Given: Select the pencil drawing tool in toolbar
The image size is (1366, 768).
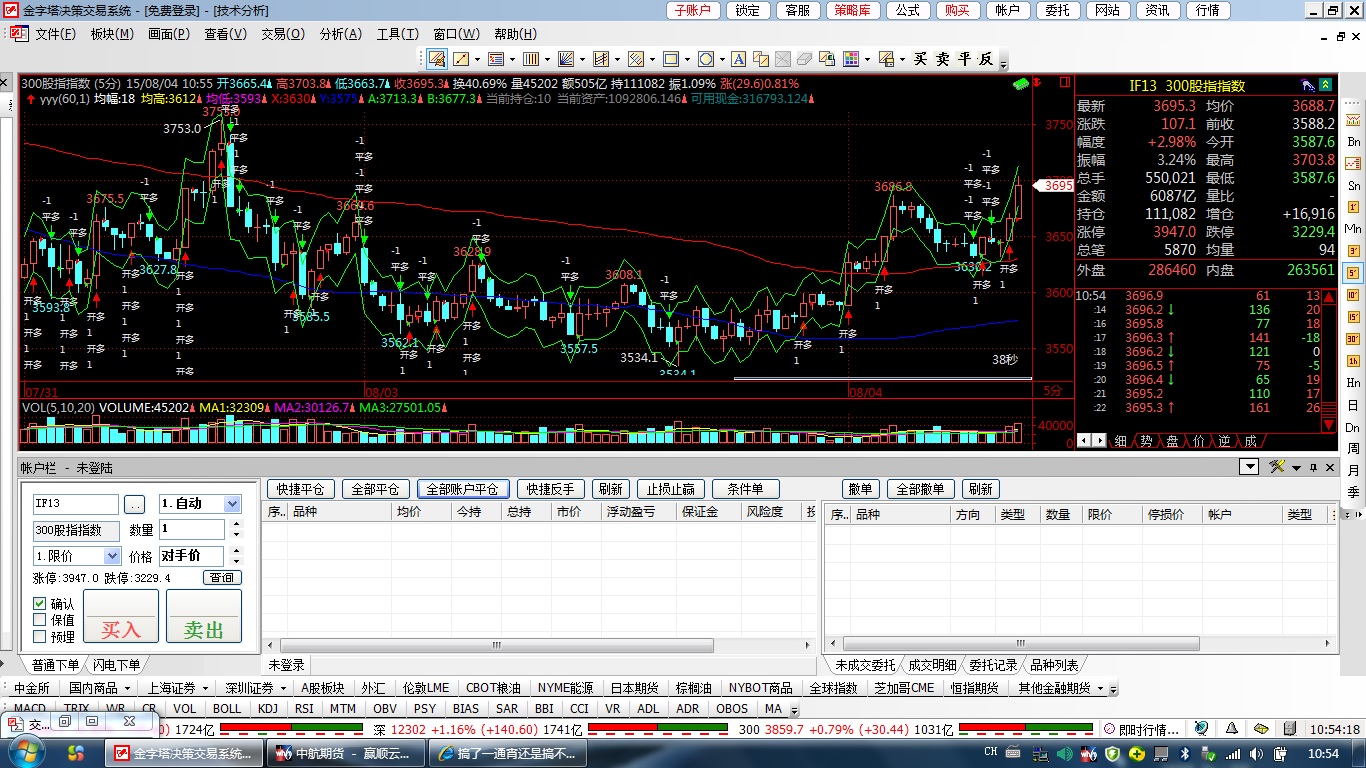Looking at the screenshot, I should [437, 59].
